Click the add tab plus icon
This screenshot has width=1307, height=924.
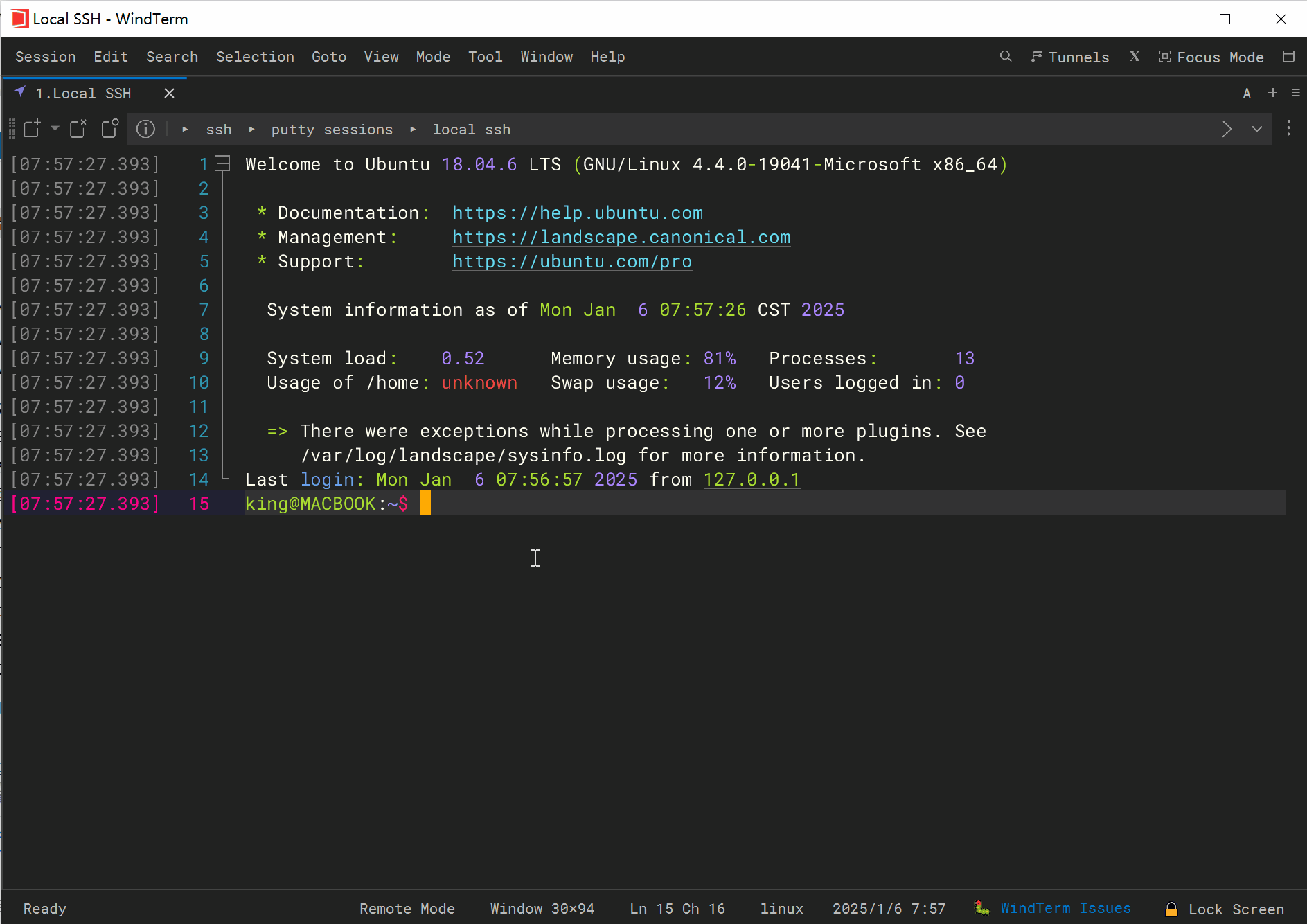tap(1272, 93)
